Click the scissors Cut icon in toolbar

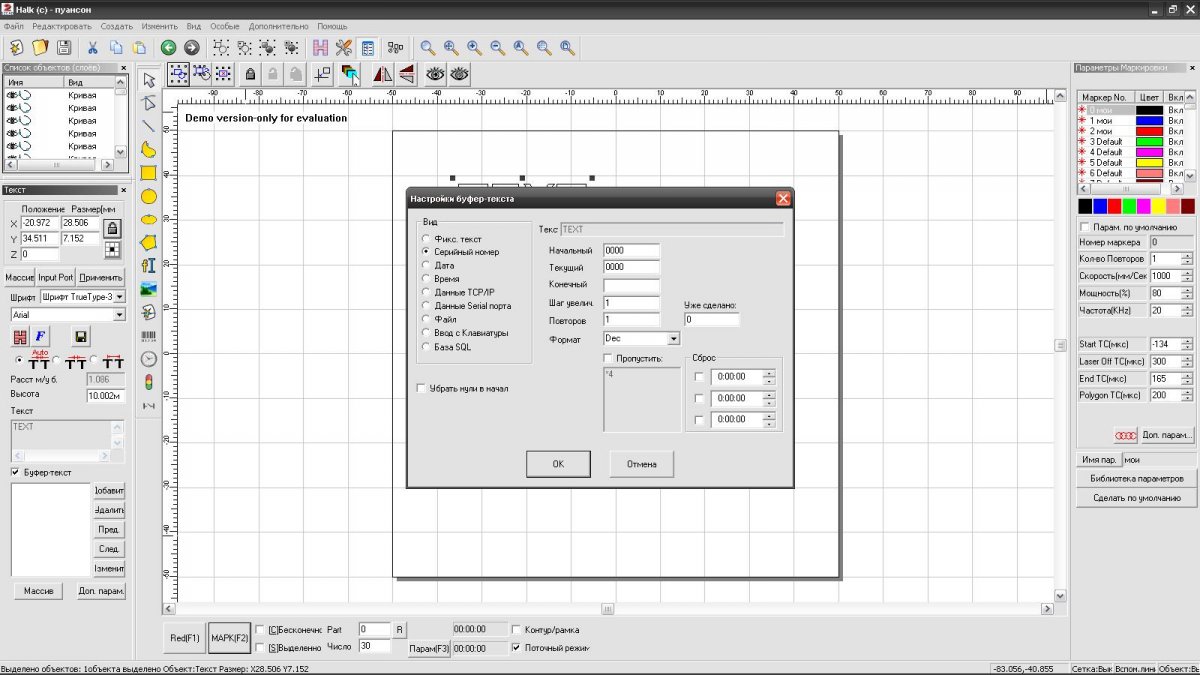(92, 47)
